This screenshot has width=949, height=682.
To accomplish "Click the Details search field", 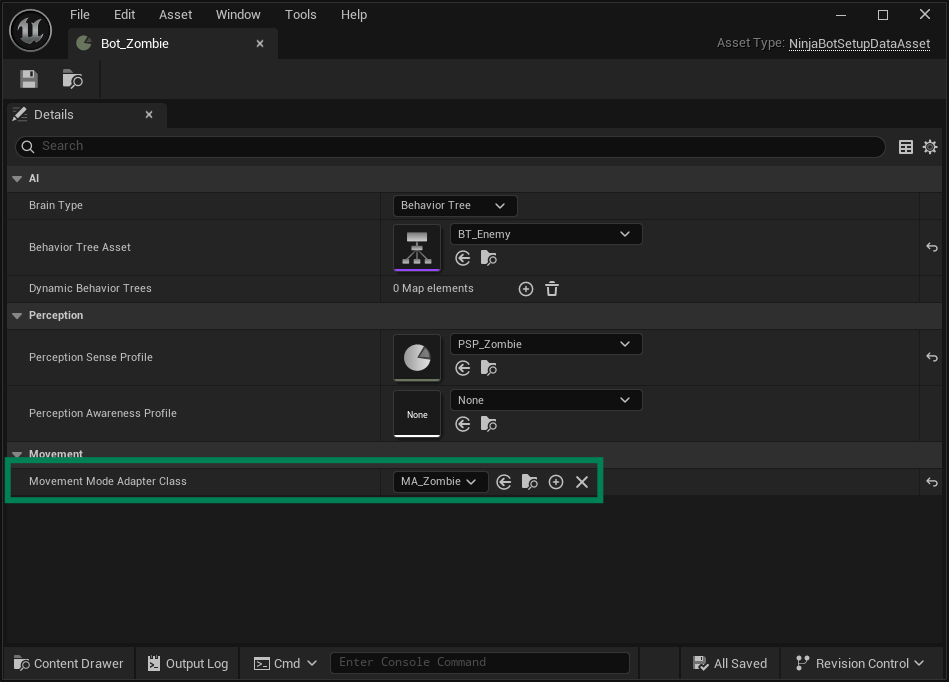I will [x=300, y=146].
